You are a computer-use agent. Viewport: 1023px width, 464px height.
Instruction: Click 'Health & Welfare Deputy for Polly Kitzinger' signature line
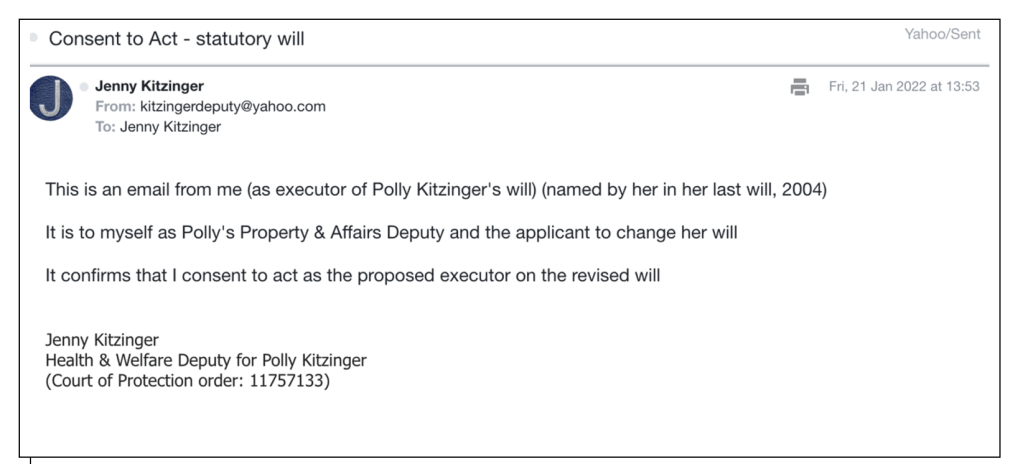pos(206,360)
